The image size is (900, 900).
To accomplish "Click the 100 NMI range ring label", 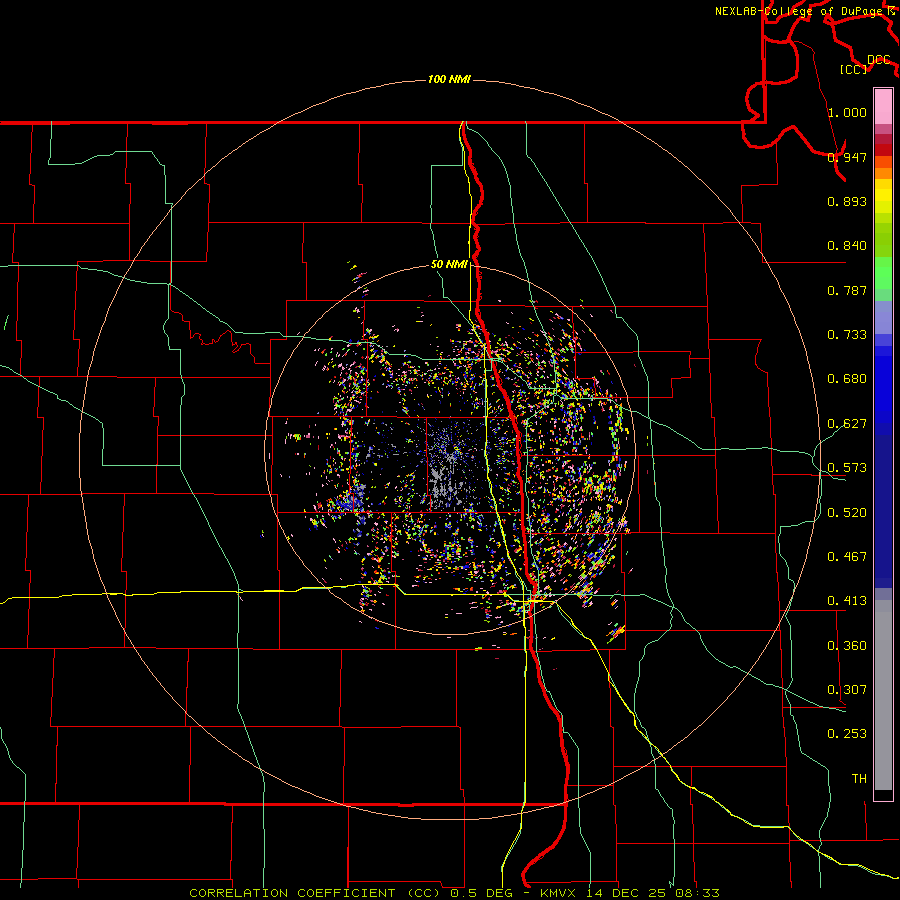I will [449, 79].
